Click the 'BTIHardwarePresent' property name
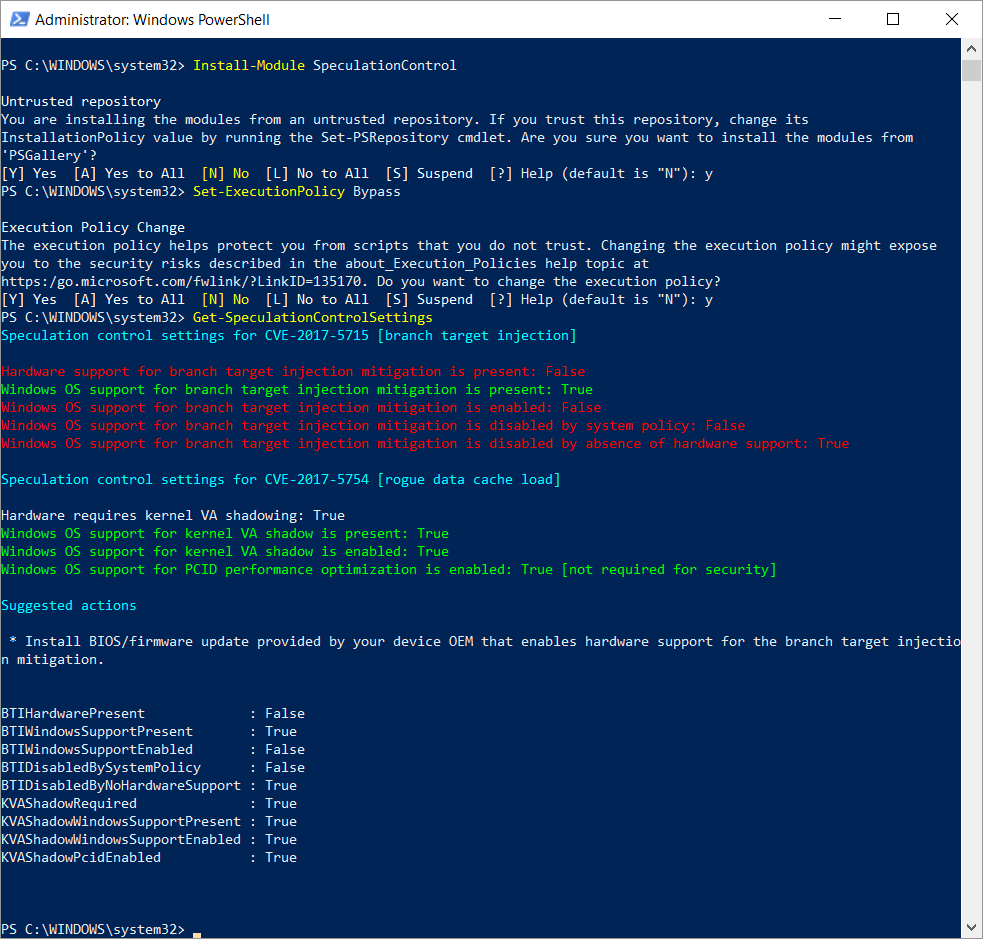Image resolution: width=983 pixels, height=939 pixels. [x=73, y=714]
